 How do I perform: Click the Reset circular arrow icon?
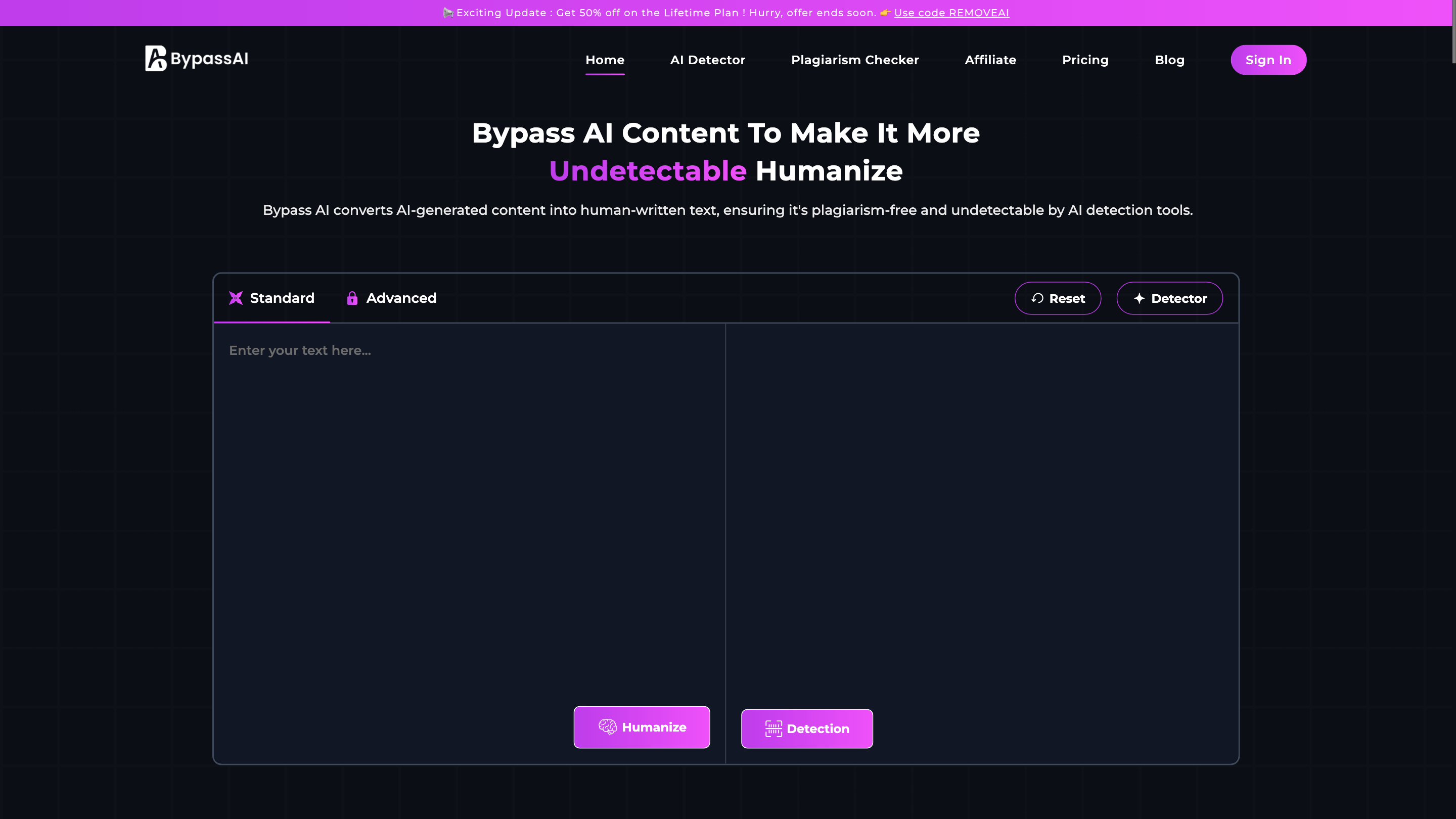tap(1037, 298)
